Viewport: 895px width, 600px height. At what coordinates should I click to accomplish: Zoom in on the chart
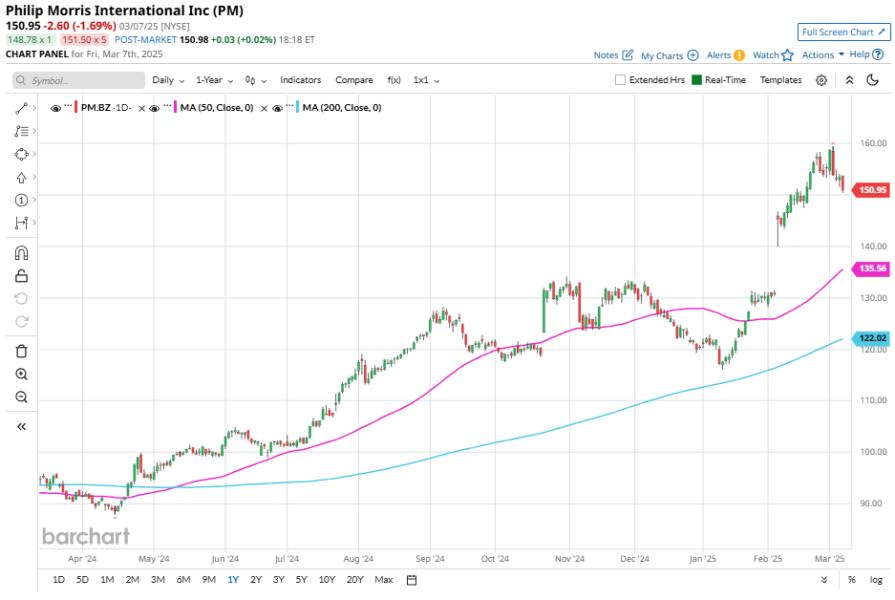(x=21, y=374)
